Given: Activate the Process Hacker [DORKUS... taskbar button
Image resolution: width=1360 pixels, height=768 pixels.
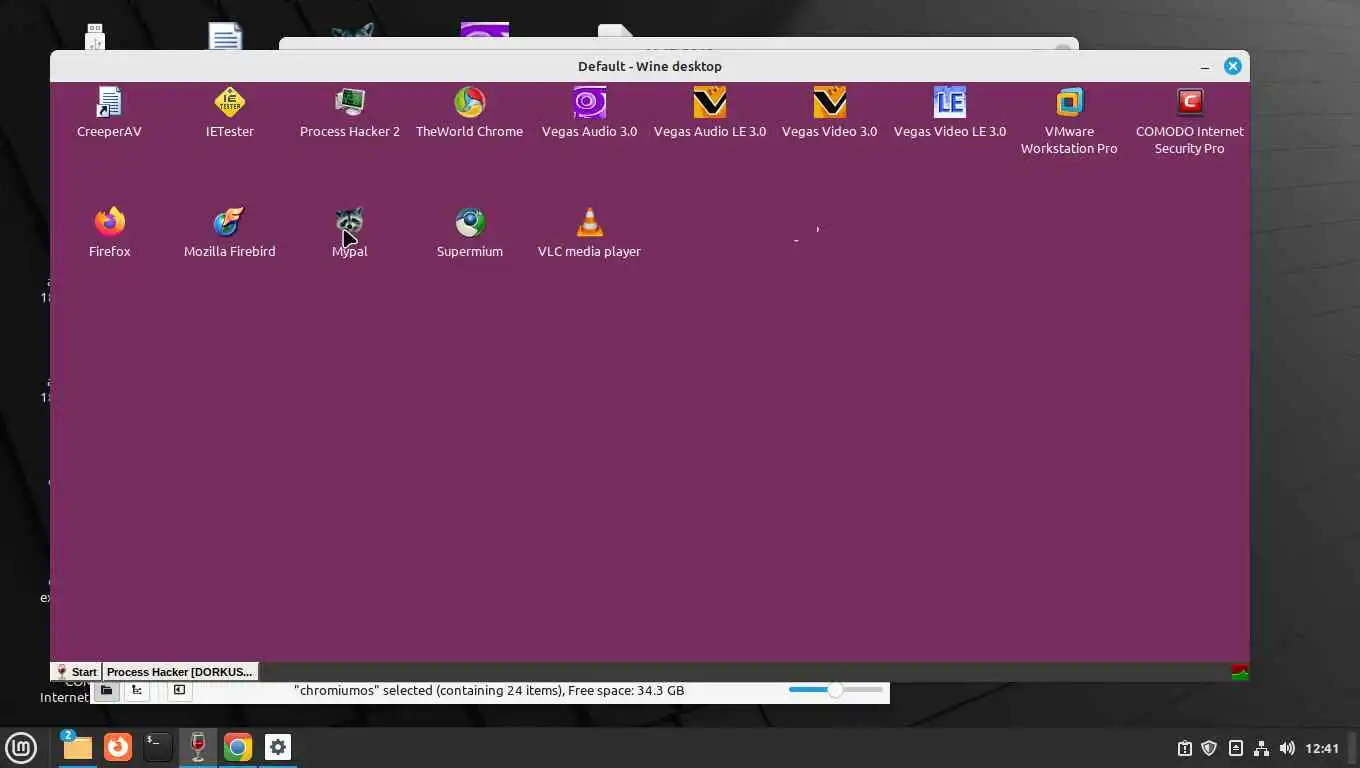Looking at the screenshot, I should coord(180,672).
